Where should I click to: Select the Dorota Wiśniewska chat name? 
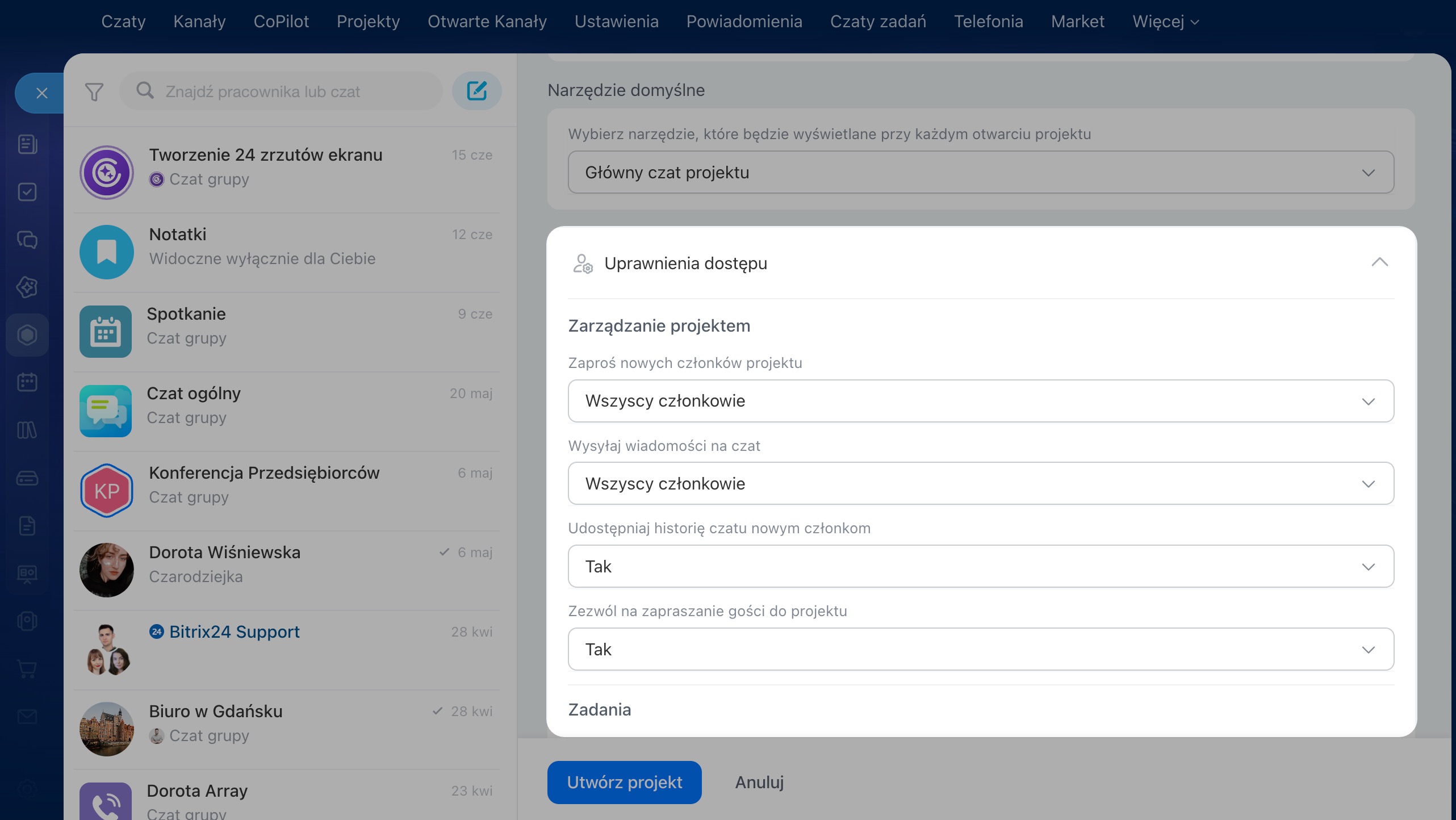pos(224,552)
